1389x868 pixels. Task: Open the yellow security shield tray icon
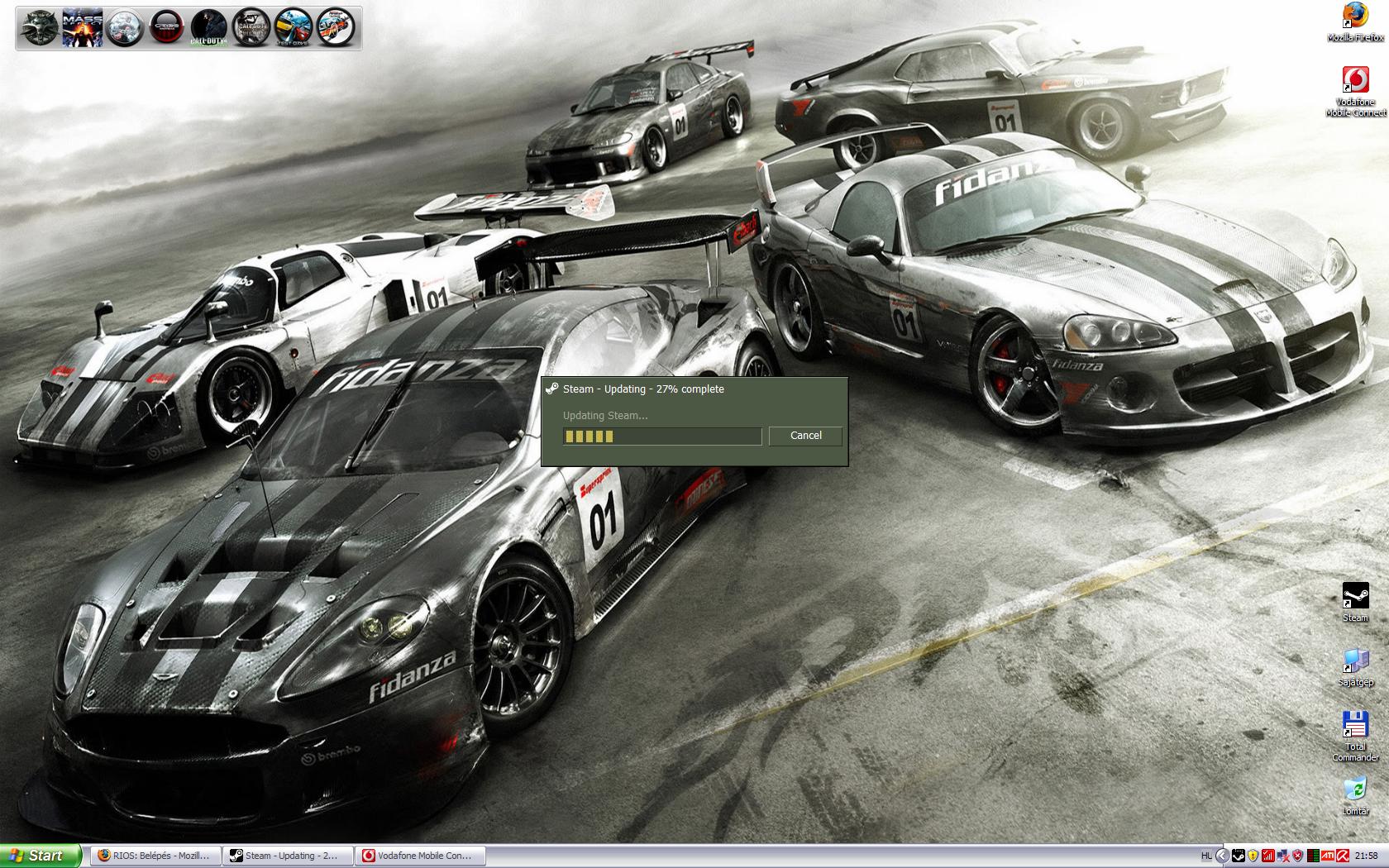point(1253,856)
